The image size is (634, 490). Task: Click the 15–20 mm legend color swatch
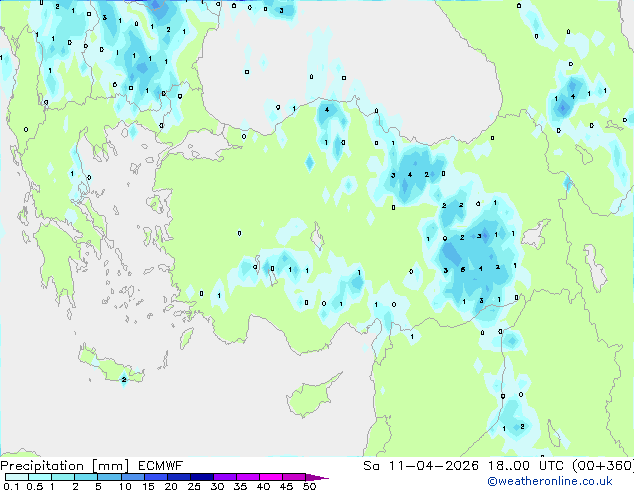click(156, 477)
